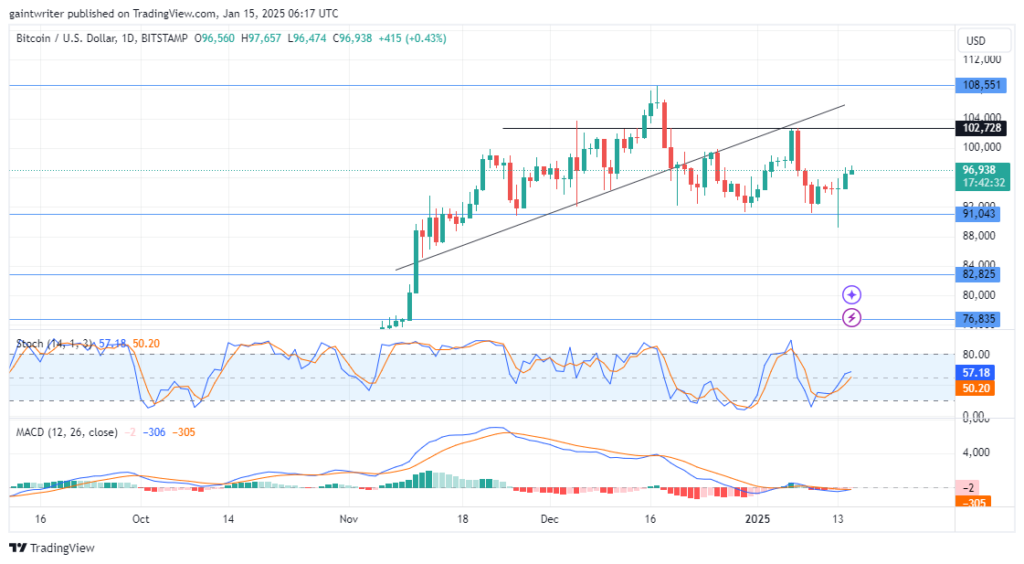Click the 2025 label on the time axis

pos(757,519)
